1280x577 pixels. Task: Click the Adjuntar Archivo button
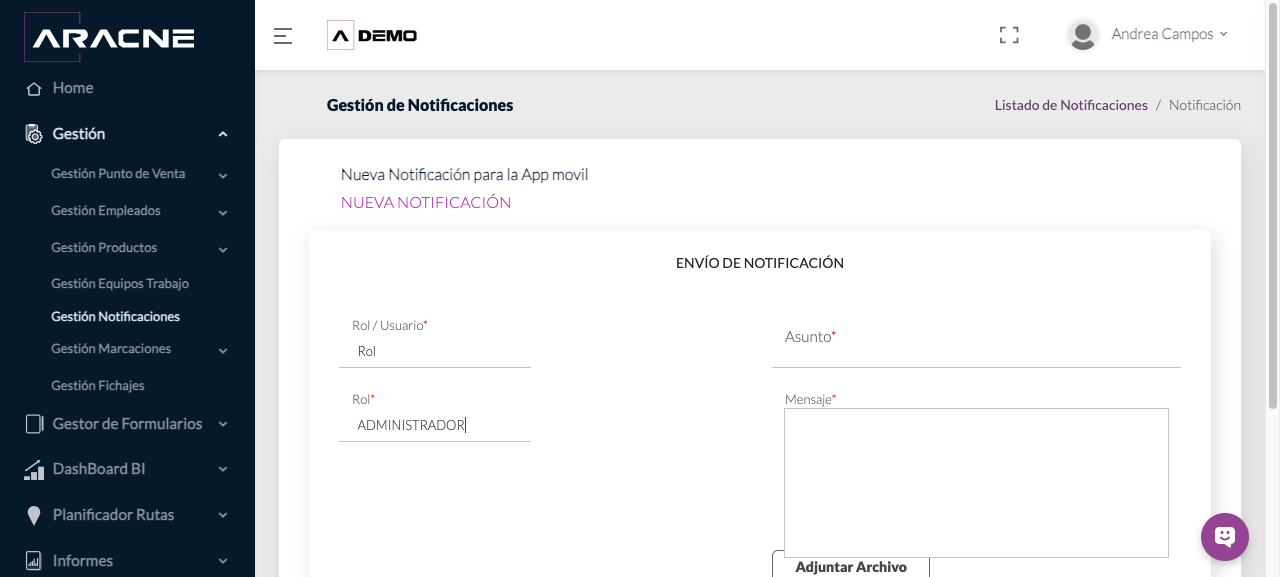[x=851, y=565]
